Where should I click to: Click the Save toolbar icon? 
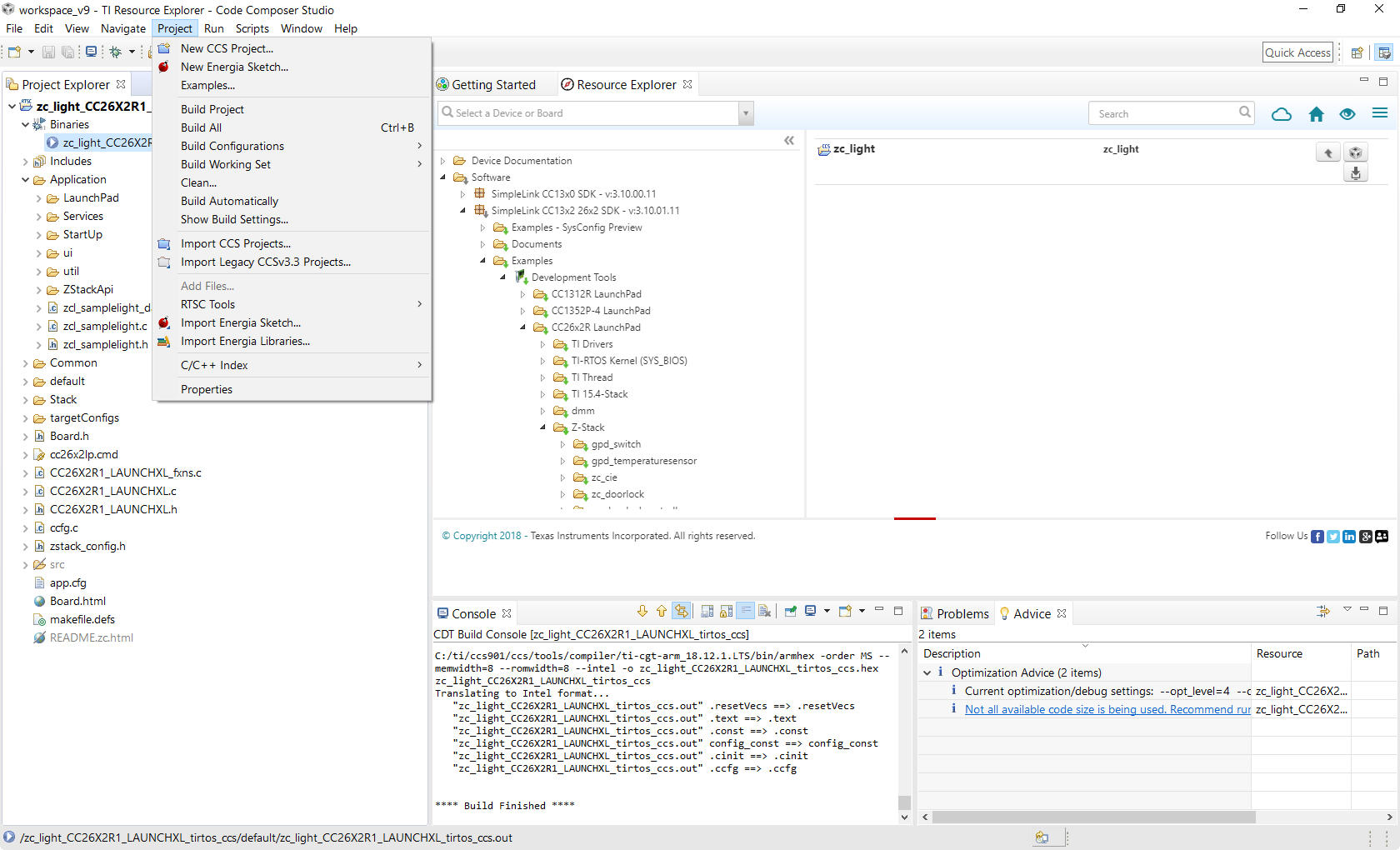click(x=48, y=52)
